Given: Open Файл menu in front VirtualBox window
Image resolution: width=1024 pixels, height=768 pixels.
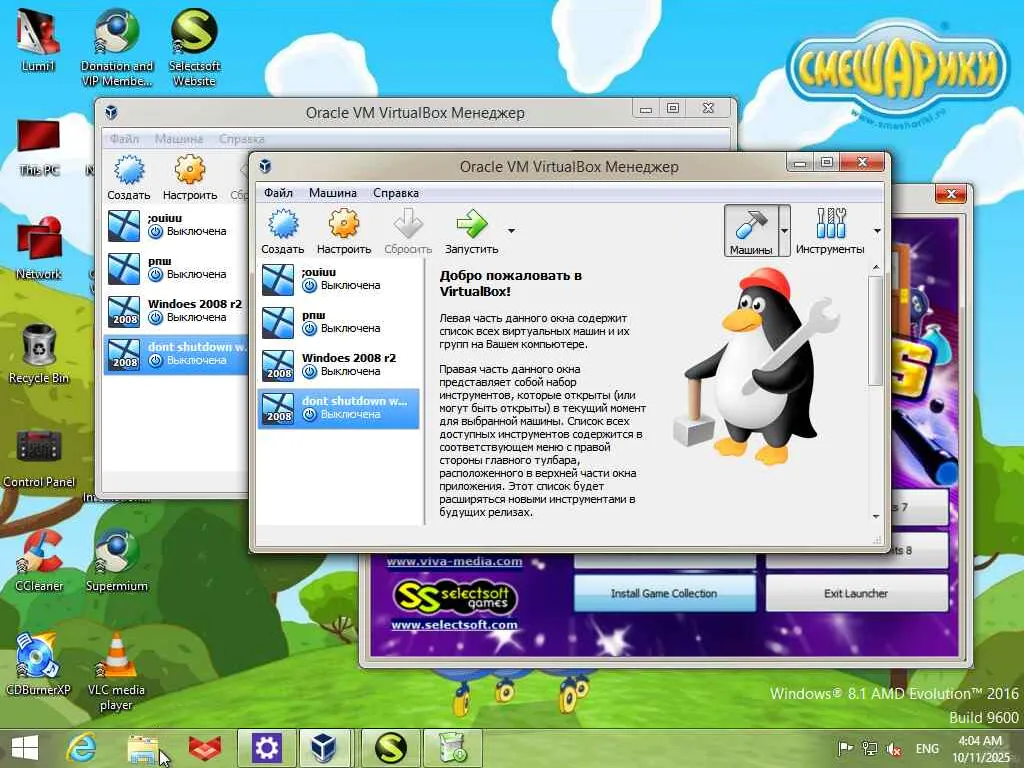Looking at the screenshot, I should [278, 193].
